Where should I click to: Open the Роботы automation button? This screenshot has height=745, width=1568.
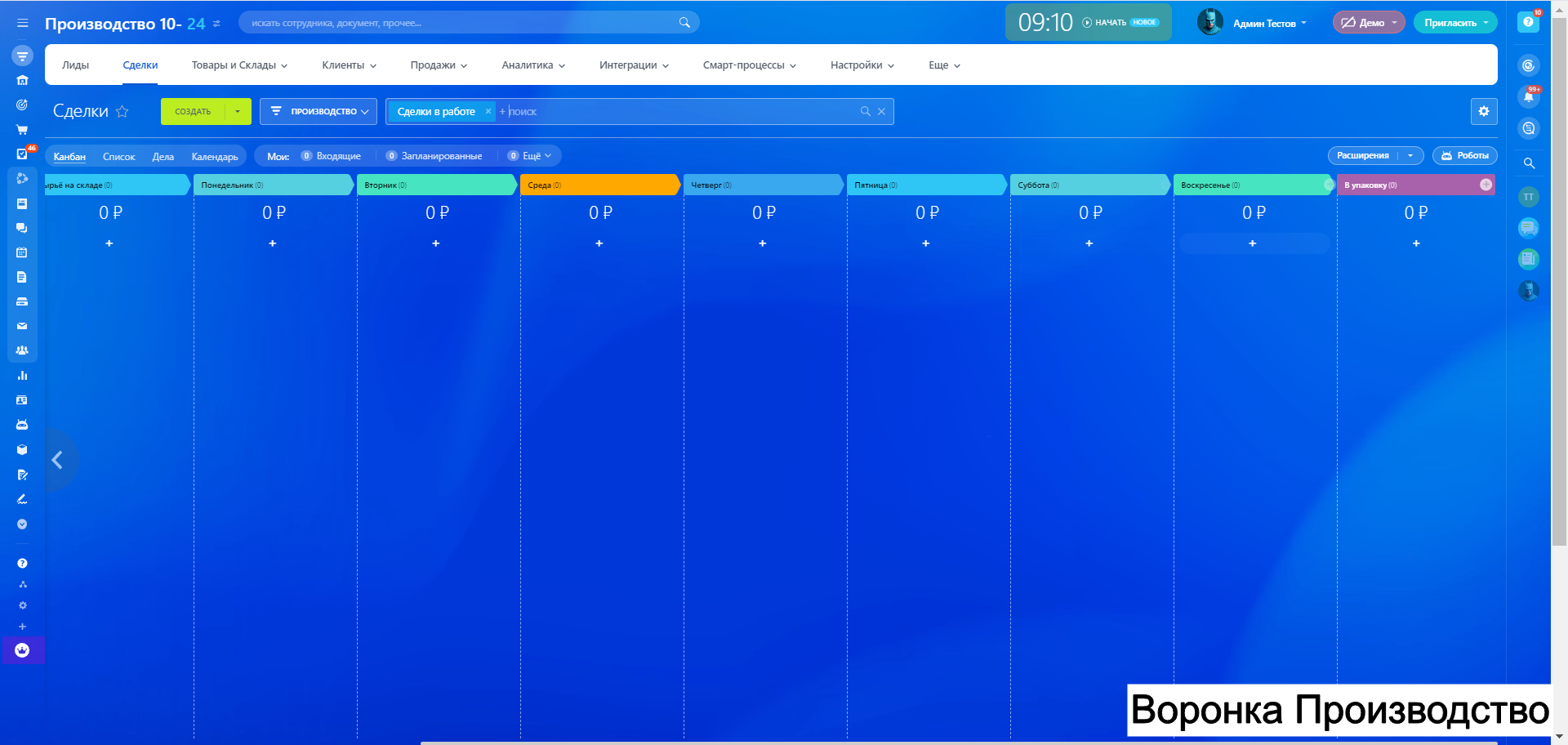coord(1465,155)
